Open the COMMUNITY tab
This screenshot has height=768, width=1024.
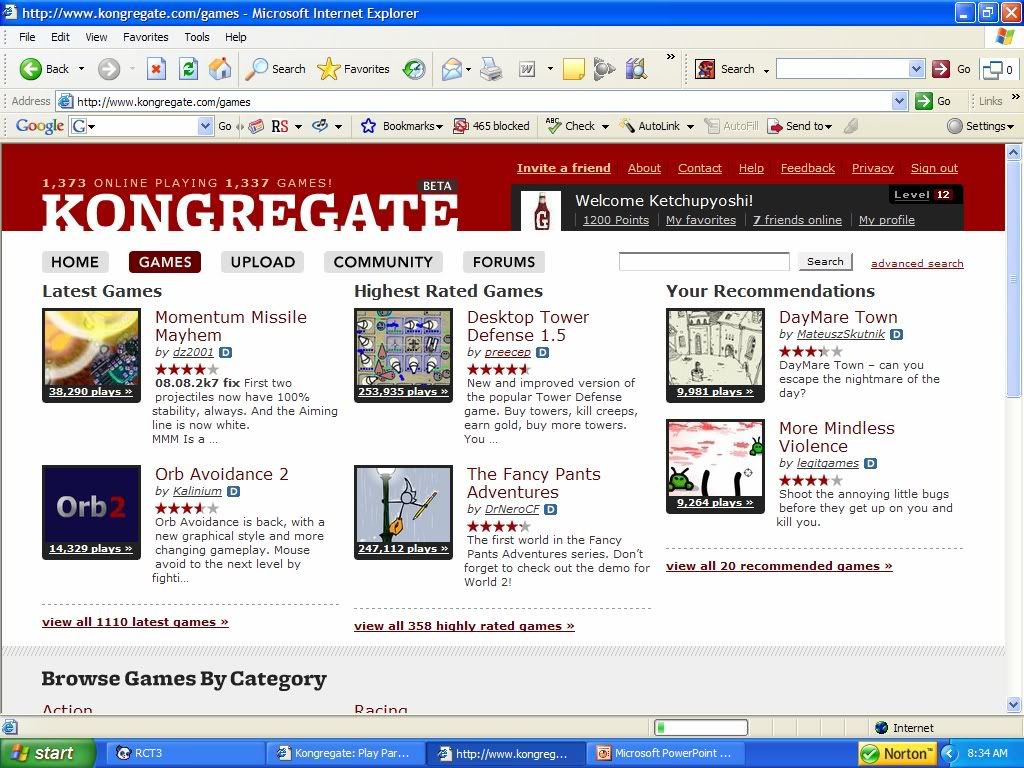(383, 262)
